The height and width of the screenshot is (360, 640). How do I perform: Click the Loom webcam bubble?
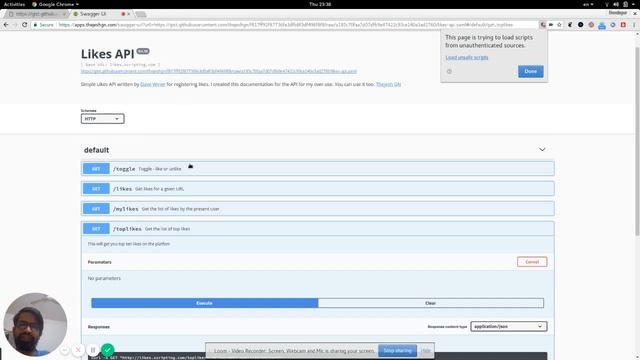[x=35, y=324]
